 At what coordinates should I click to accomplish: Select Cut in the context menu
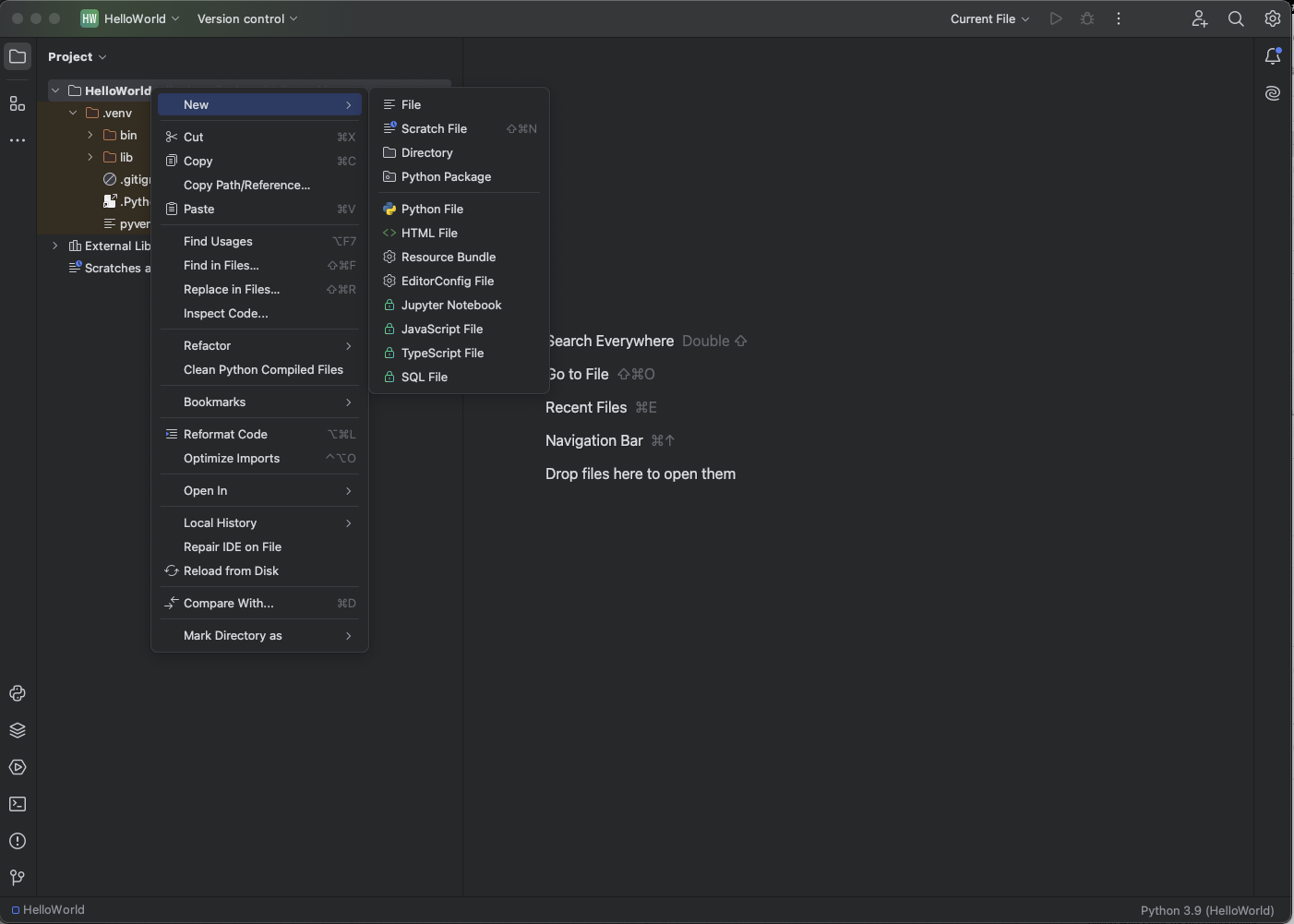[x=259, y=137]
